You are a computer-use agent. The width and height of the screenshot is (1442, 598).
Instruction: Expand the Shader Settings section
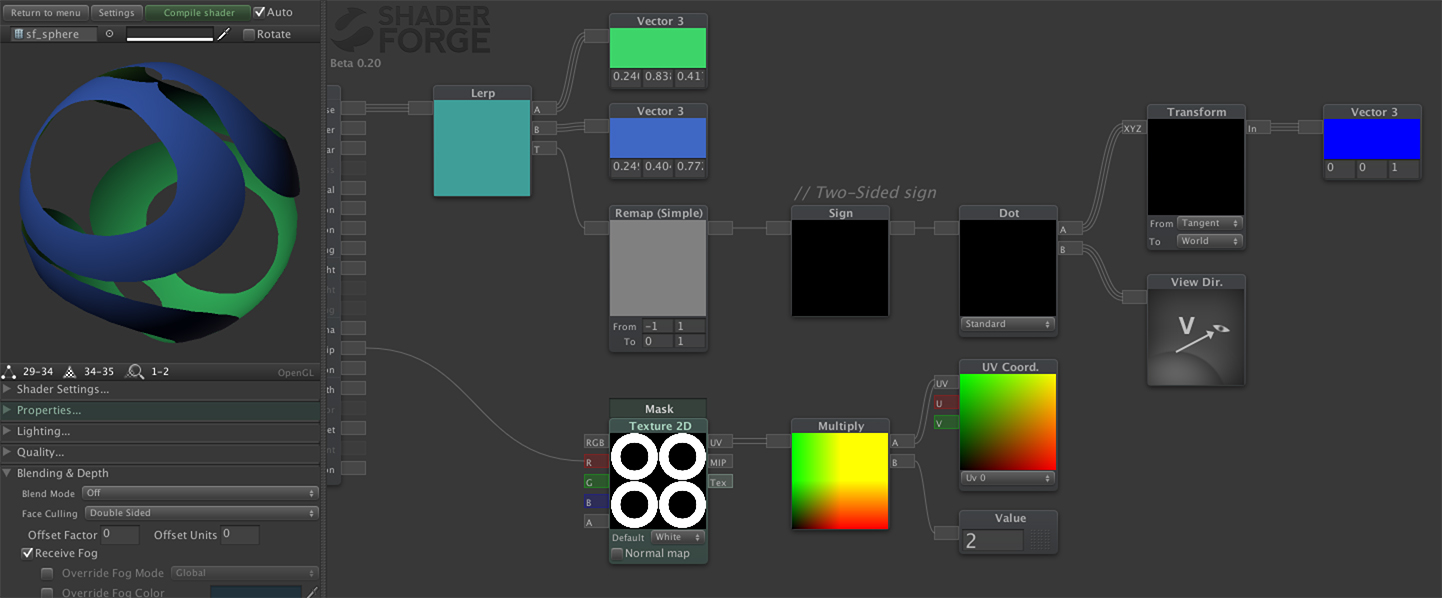[63, 389]
